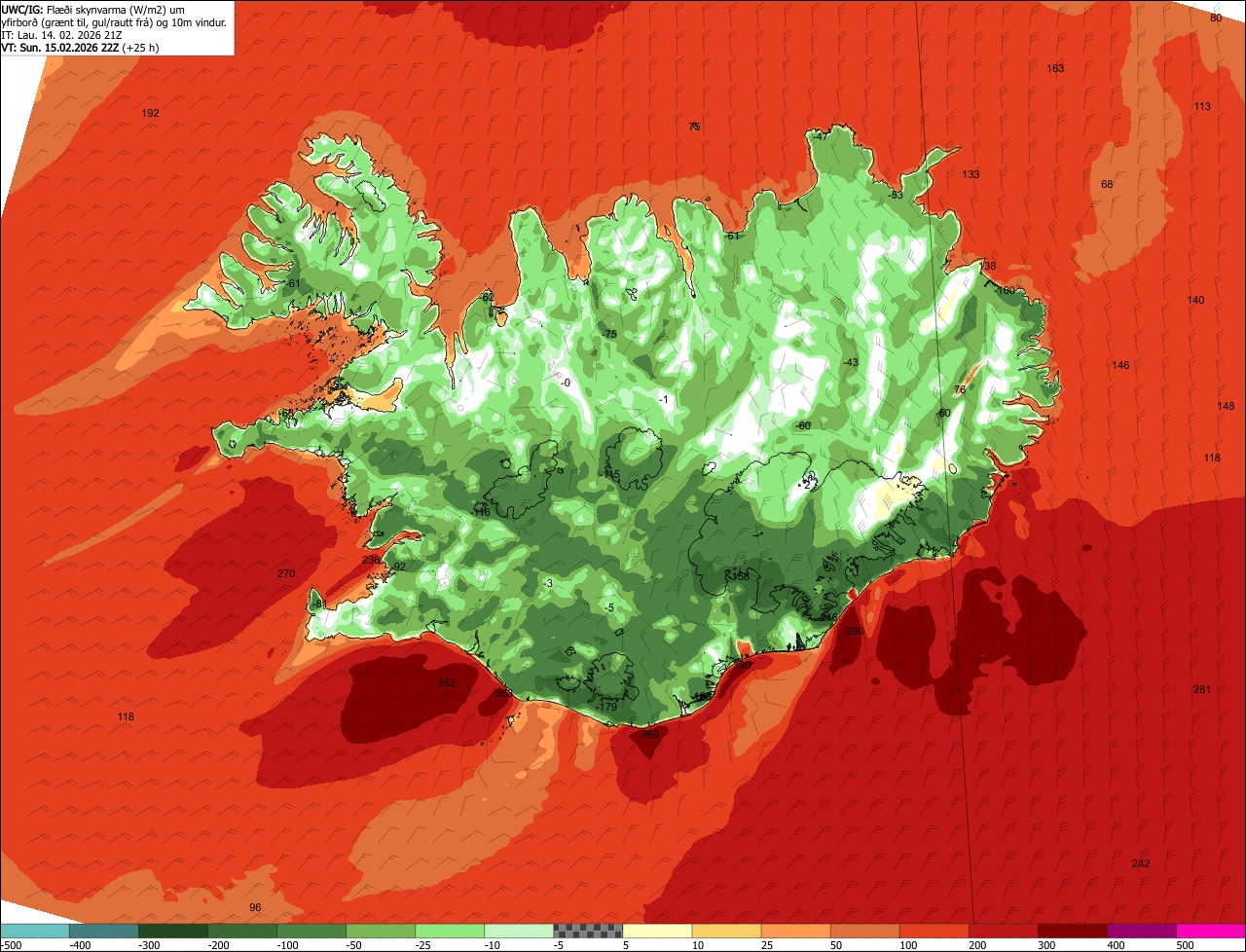Click the map value '76'
Screen dimensions: 1246x952
[x=959, y=389]
